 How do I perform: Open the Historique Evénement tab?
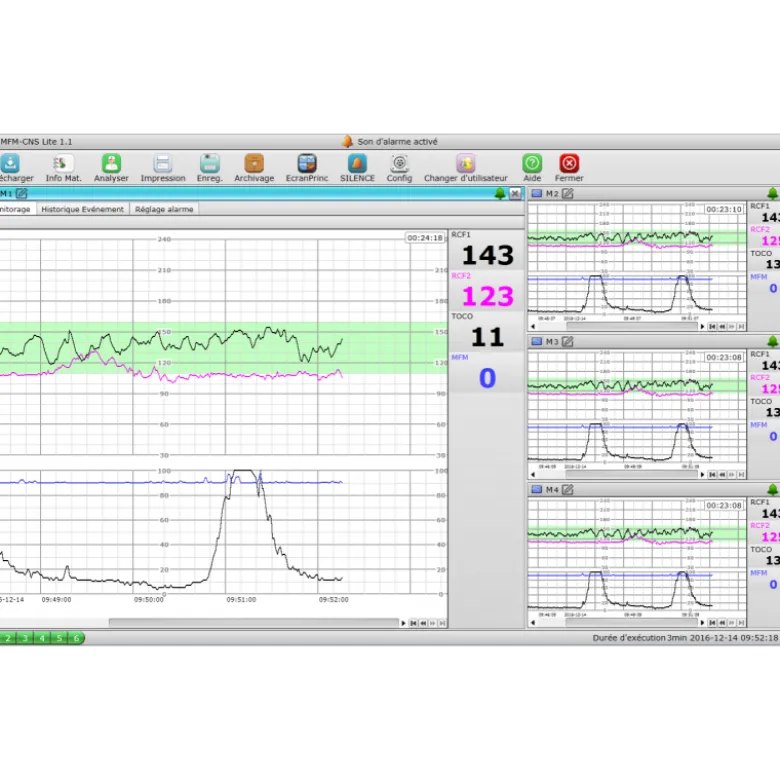click(82, 209)
